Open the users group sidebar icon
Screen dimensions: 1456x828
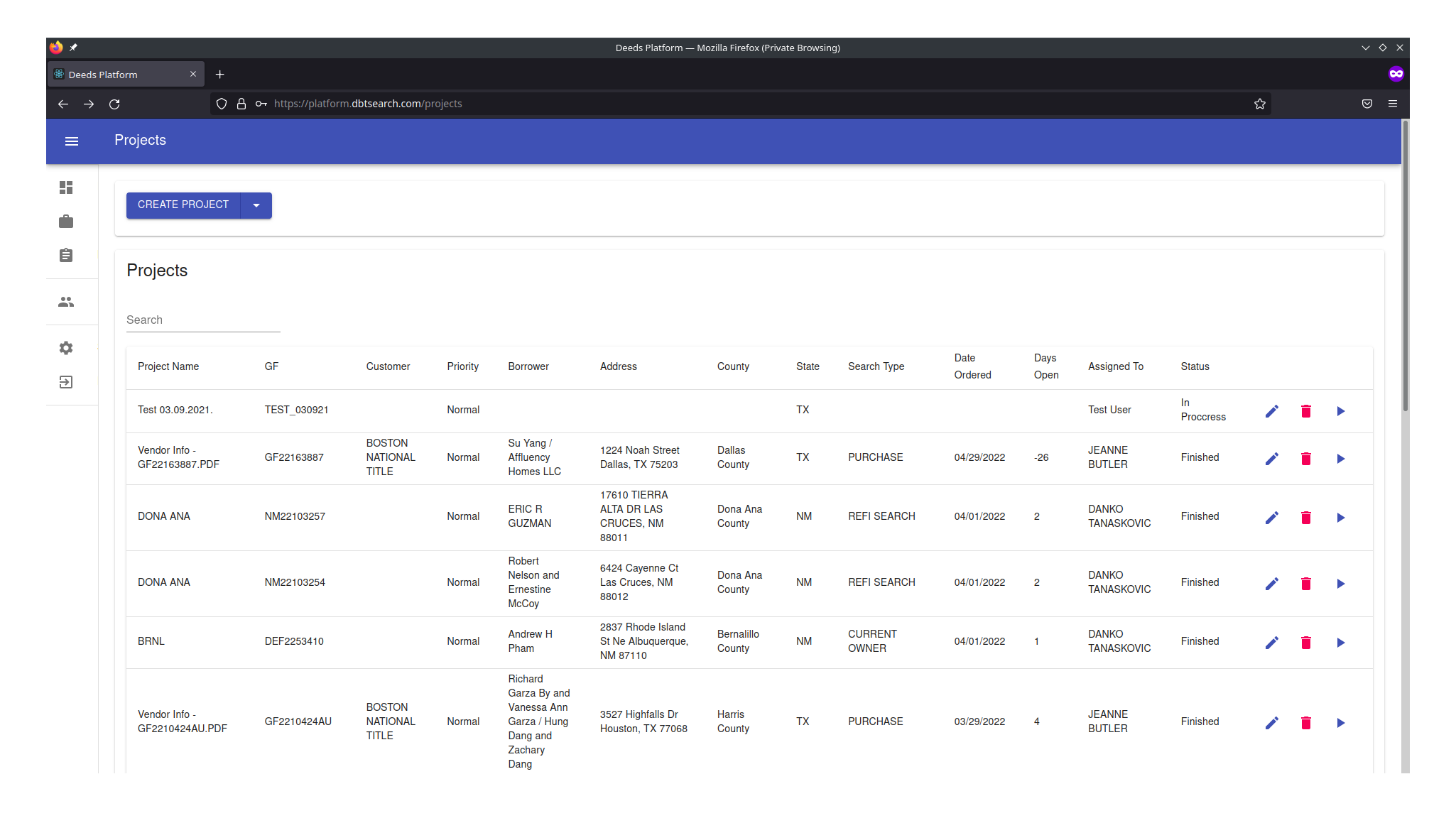click(x=66, y=302)
